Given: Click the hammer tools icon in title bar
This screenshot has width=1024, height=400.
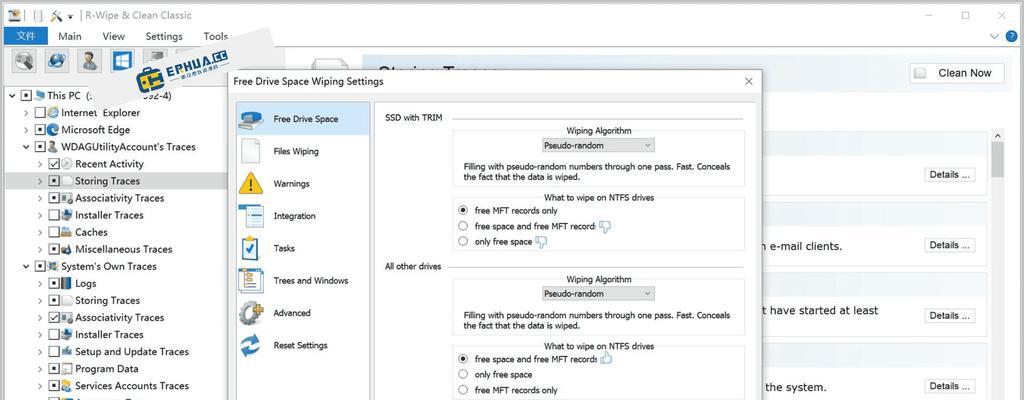Looking at the screenshot, I should pos(56,16).
